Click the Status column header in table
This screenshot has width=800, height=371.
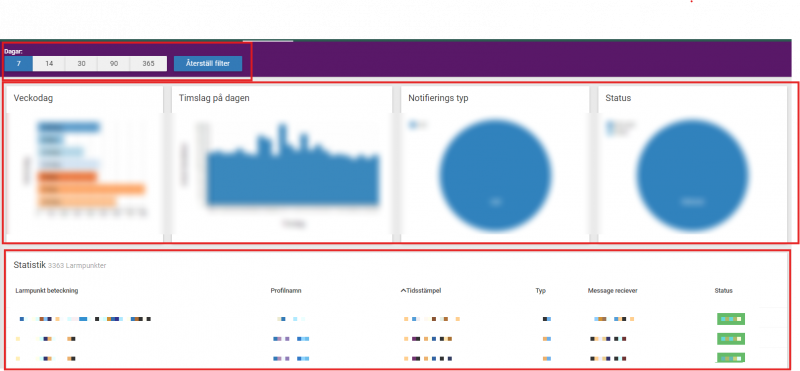coord(723,290)
